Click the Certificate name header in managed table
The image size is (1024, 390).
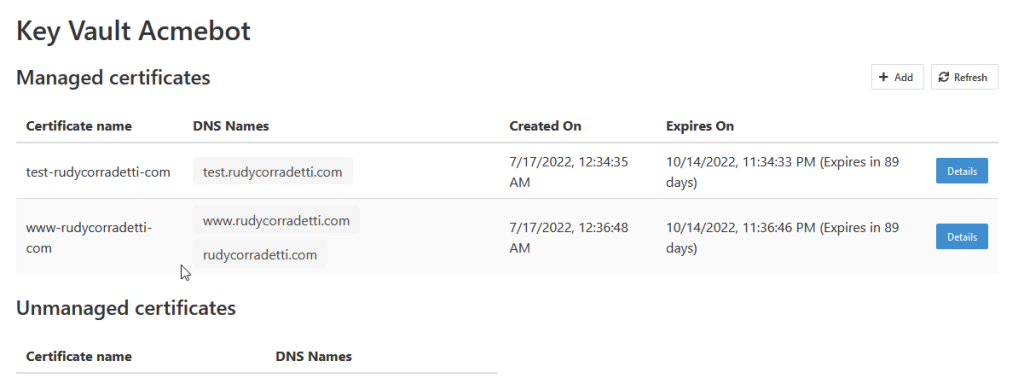(x=78, y=126)
